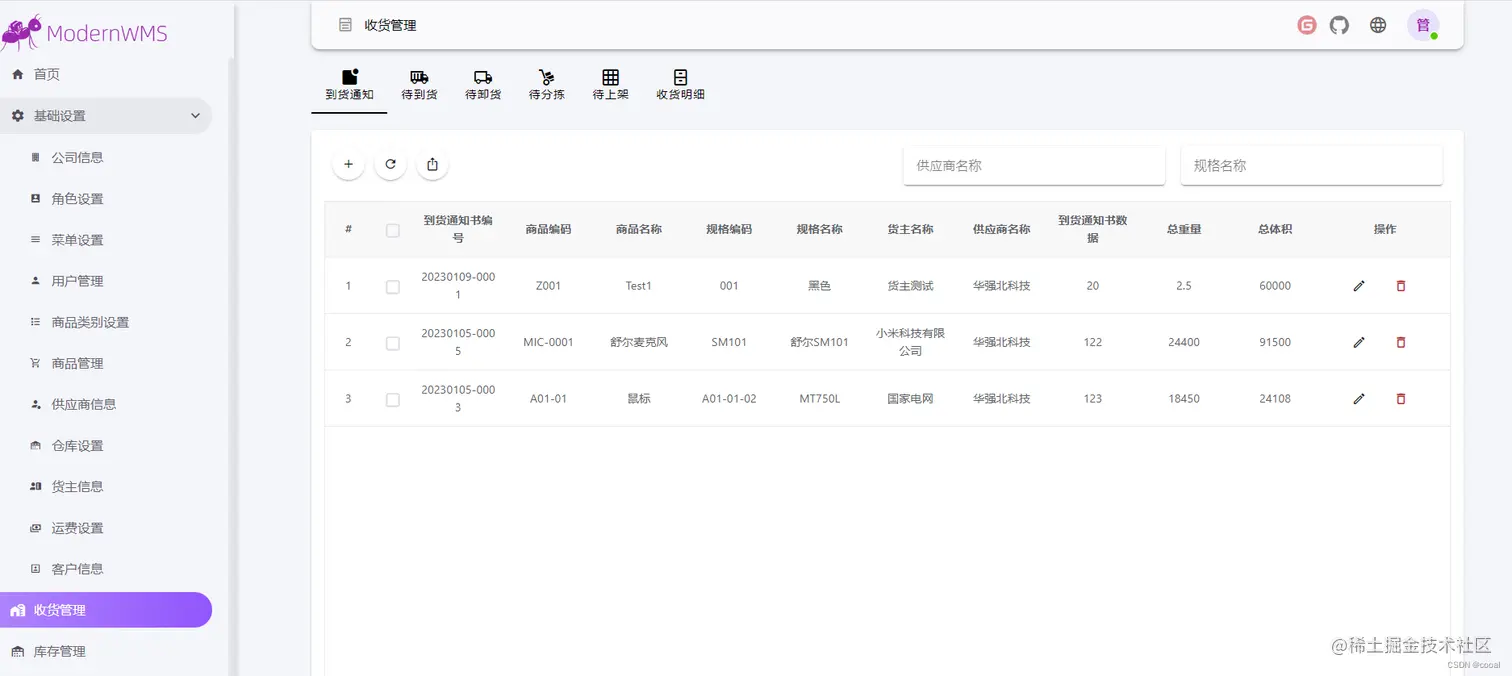Image resolution: width=1512 pixels, height=676 pixels.
Task: Click product name cell Test1
Action: click(639, 286)
